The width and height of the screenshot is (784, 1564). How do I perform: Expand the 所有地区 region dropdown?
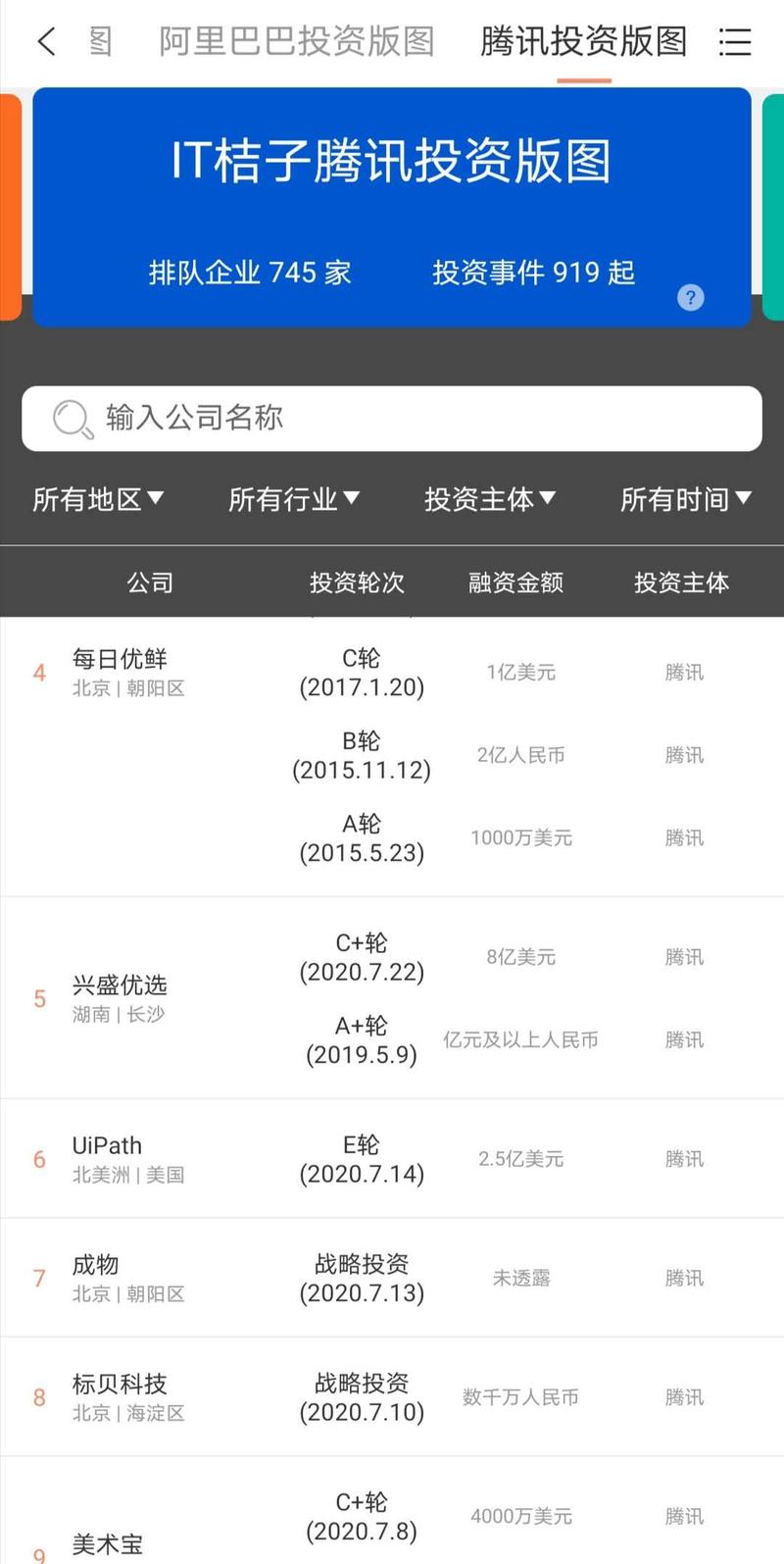(x=98, y=499)
